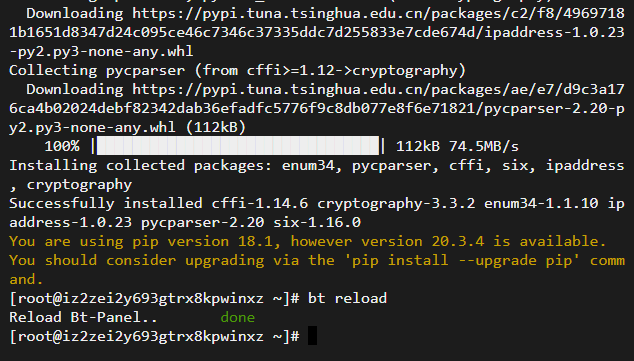Click the '112kB 74.5MB/s' speed readout
The width and height of the screenshot is (634, 361).
click(x=457, y=146)
